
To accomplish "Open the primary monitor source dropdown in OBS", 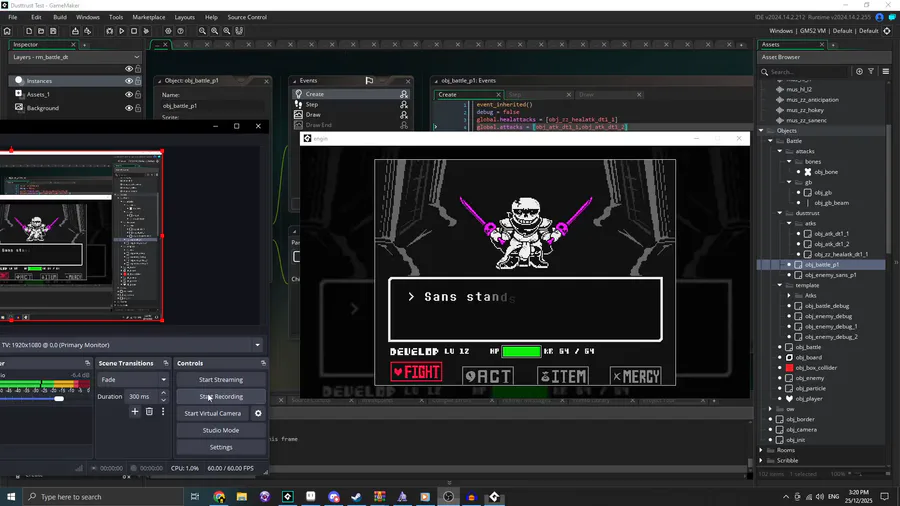I will point(257,345).
